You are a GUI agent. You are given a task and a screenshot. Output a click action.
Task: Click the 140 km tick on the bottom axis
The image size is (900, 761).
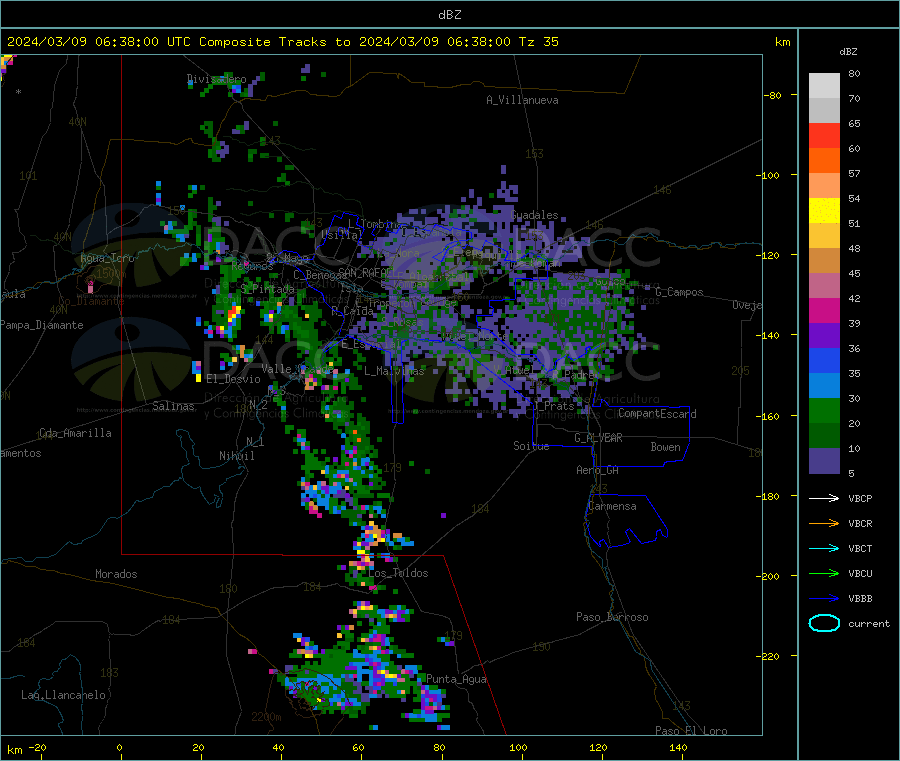click(x=678, y=747)
